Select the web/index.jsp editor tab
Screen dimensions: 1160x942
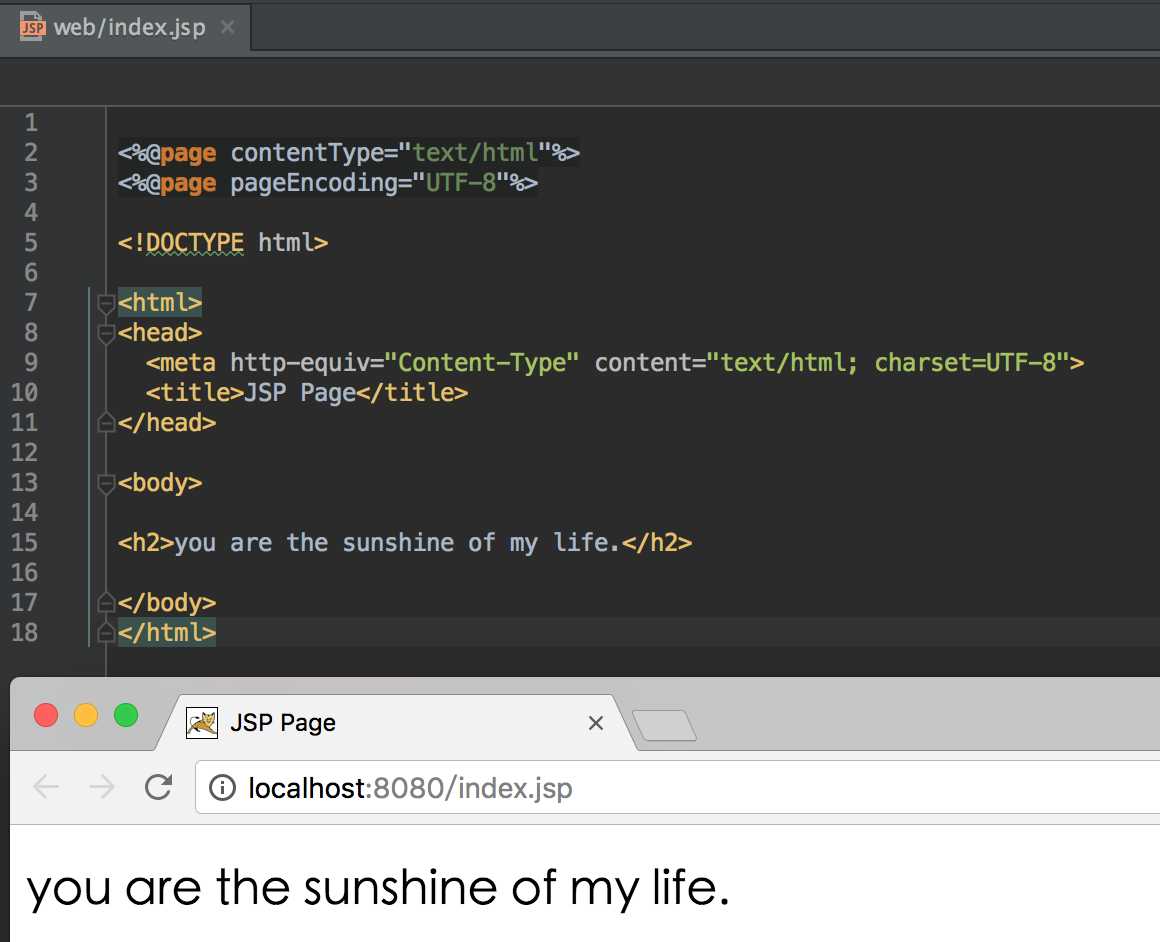(x=129, y=27)
